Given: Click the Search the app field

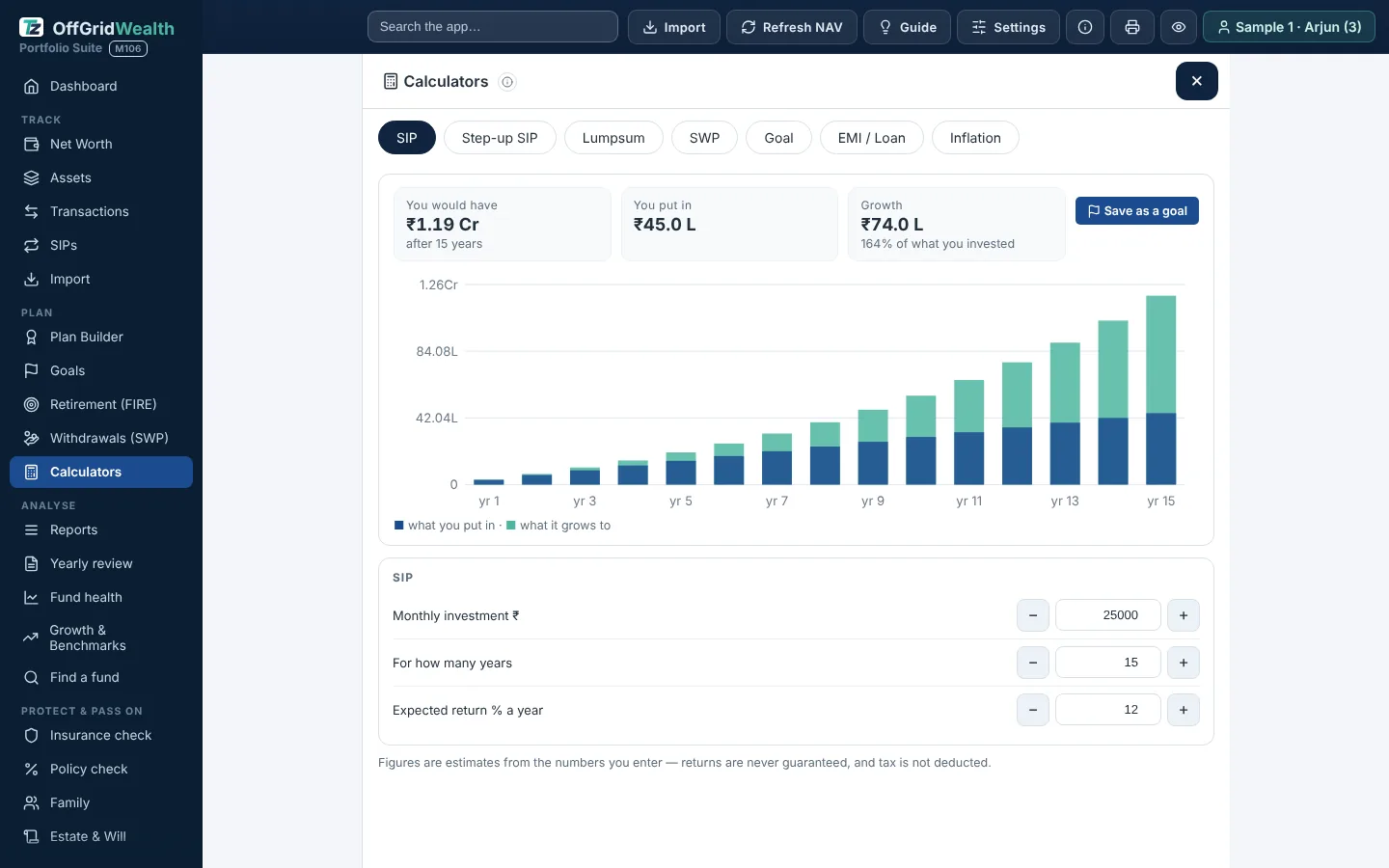Looking at the screenshot, I should click(493, 27).
